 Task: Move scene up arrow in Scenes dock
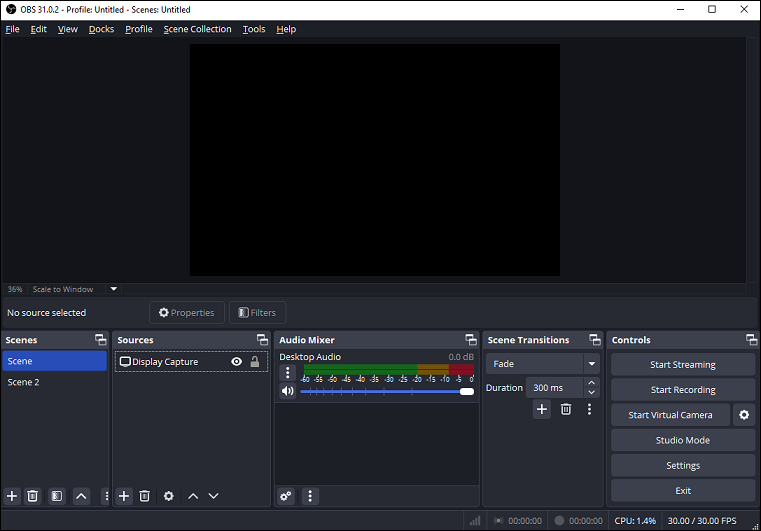[x=81, y=496]
